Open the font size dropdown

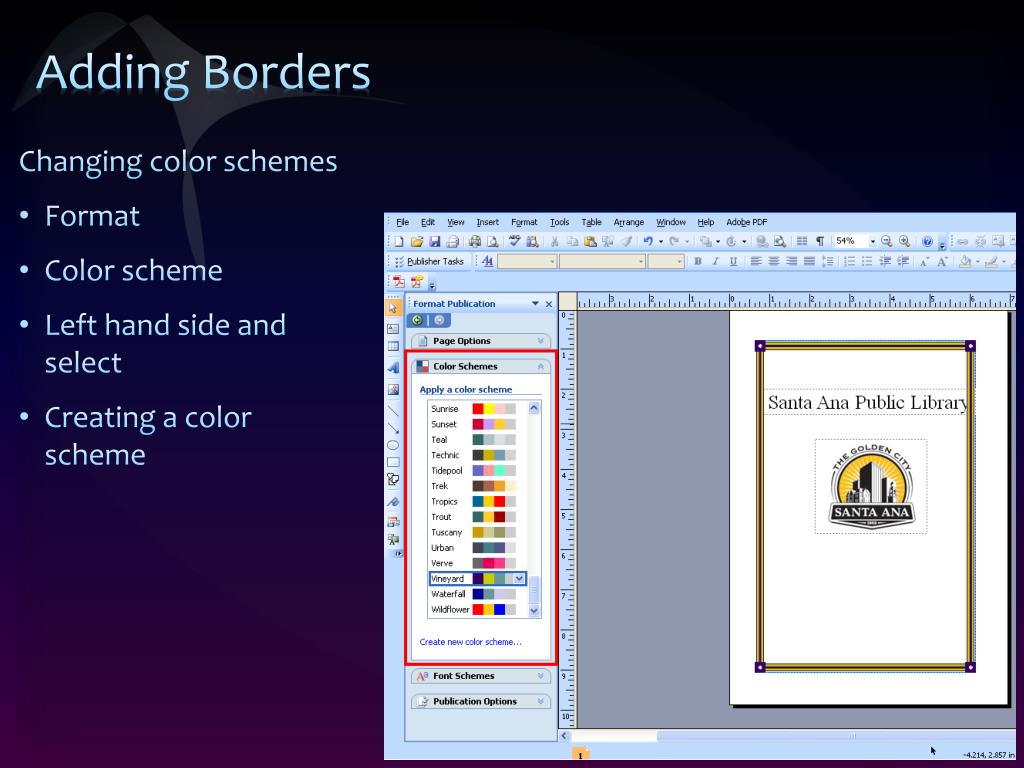click(680, 262)
